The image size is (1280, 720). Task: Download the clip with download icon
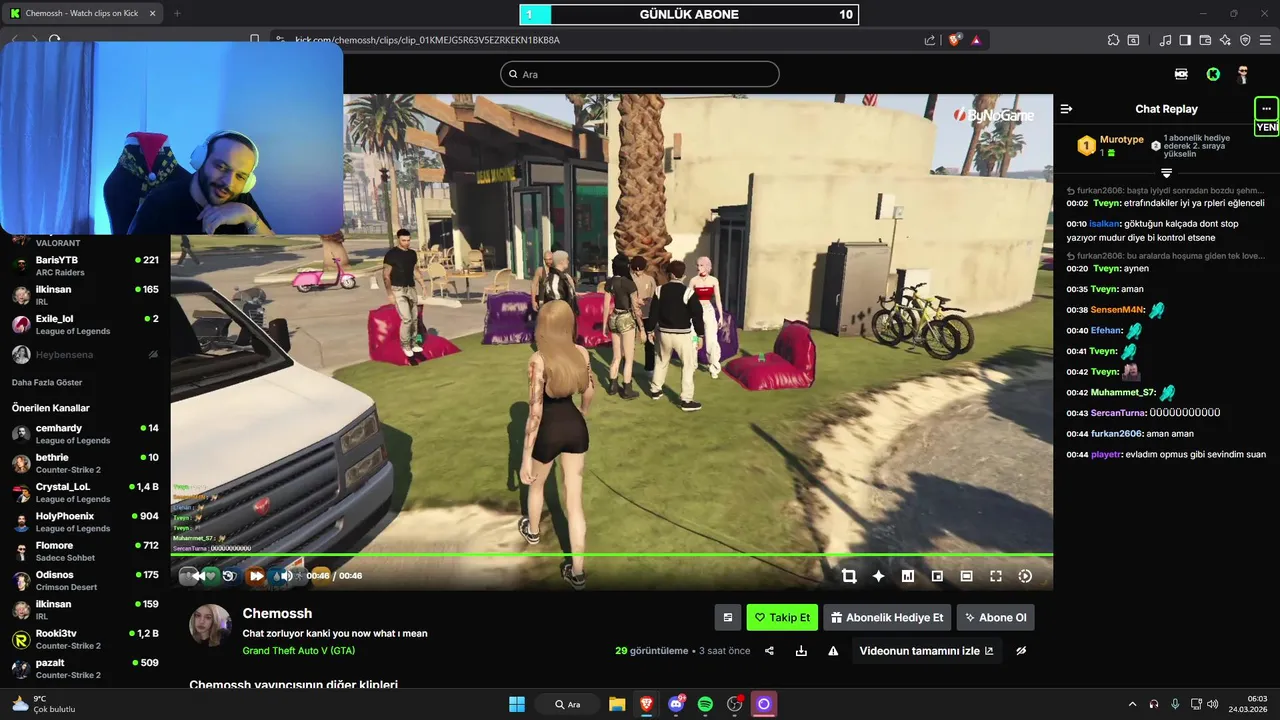(x=801, y=651)
